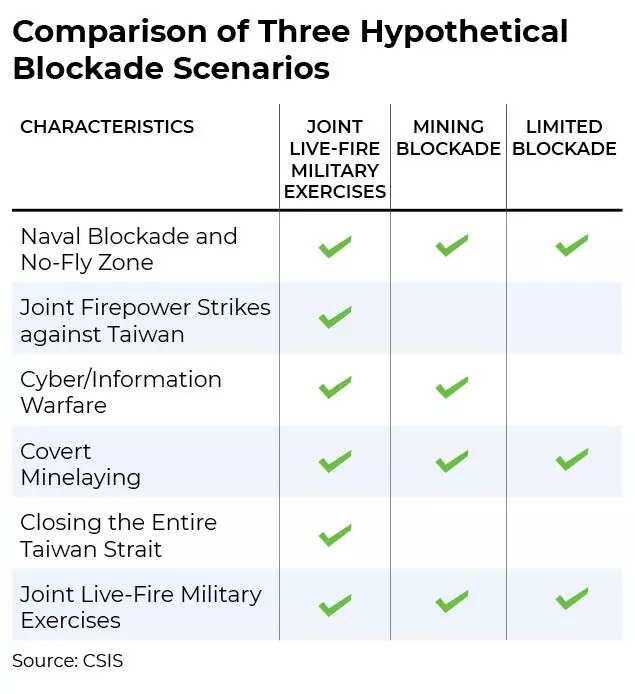This screenshot has height=694, width=635.
Task: Click Covert Minelaying checkmark under Limited Blockade
Action: 571,460
